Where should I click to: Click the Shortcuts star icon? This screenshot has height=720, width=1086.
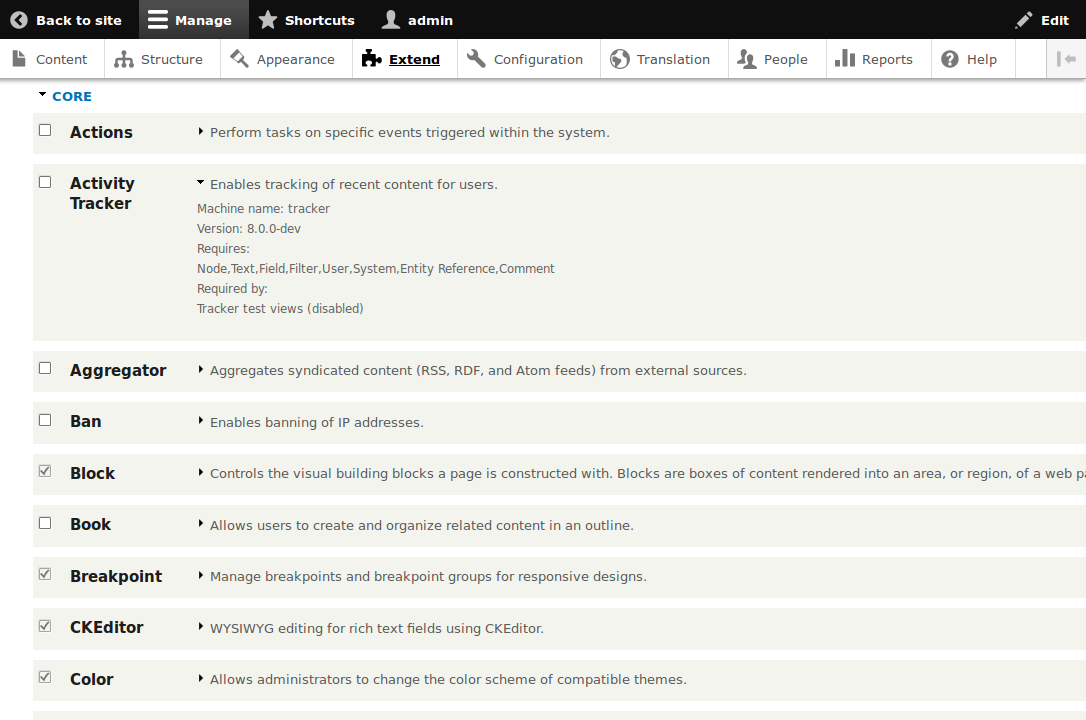coord(268,20)
